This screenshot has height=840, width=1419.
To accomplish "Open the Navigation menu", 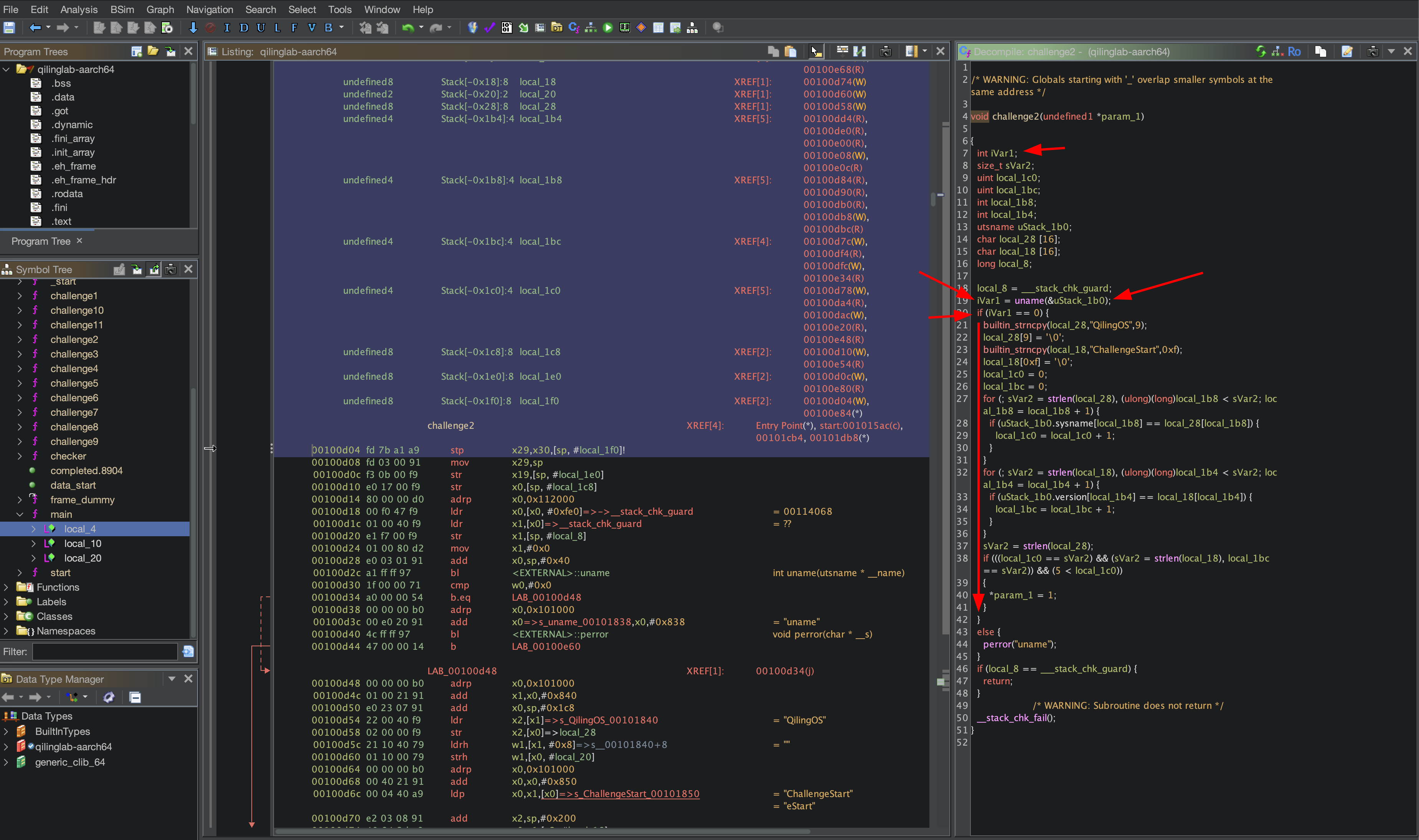I will [x=210, y=10].
